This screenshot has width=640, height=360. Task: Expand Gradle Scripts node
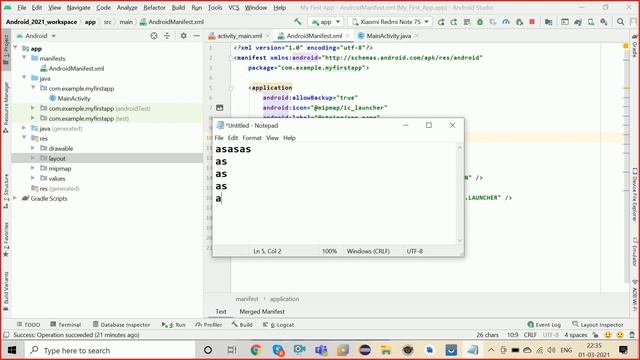(x=16, y=198)
